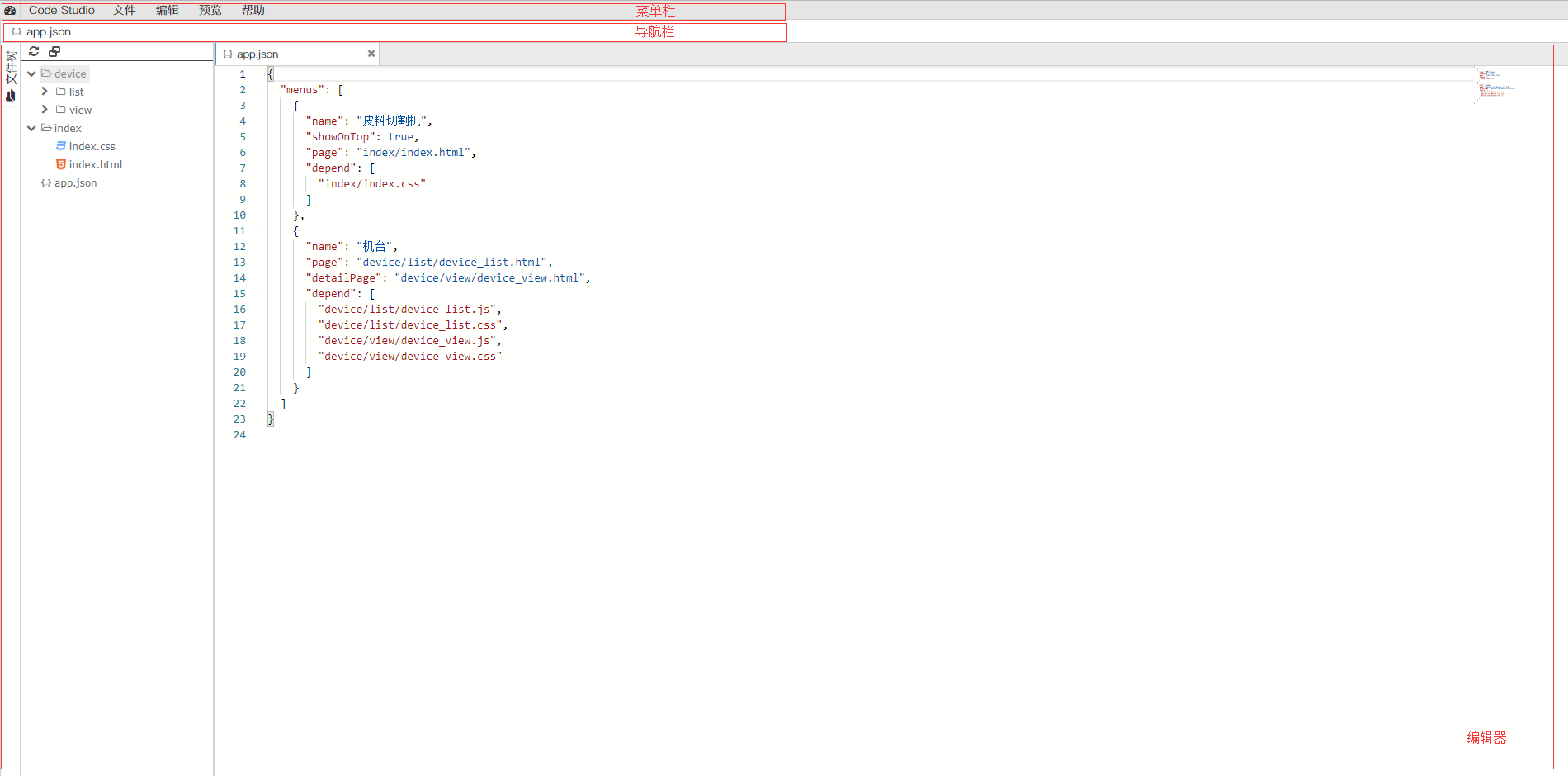Click the code minimap thumbnail
This screenshot has height=776, width=1568.
pyautogui.click(x=1494, y=85)
